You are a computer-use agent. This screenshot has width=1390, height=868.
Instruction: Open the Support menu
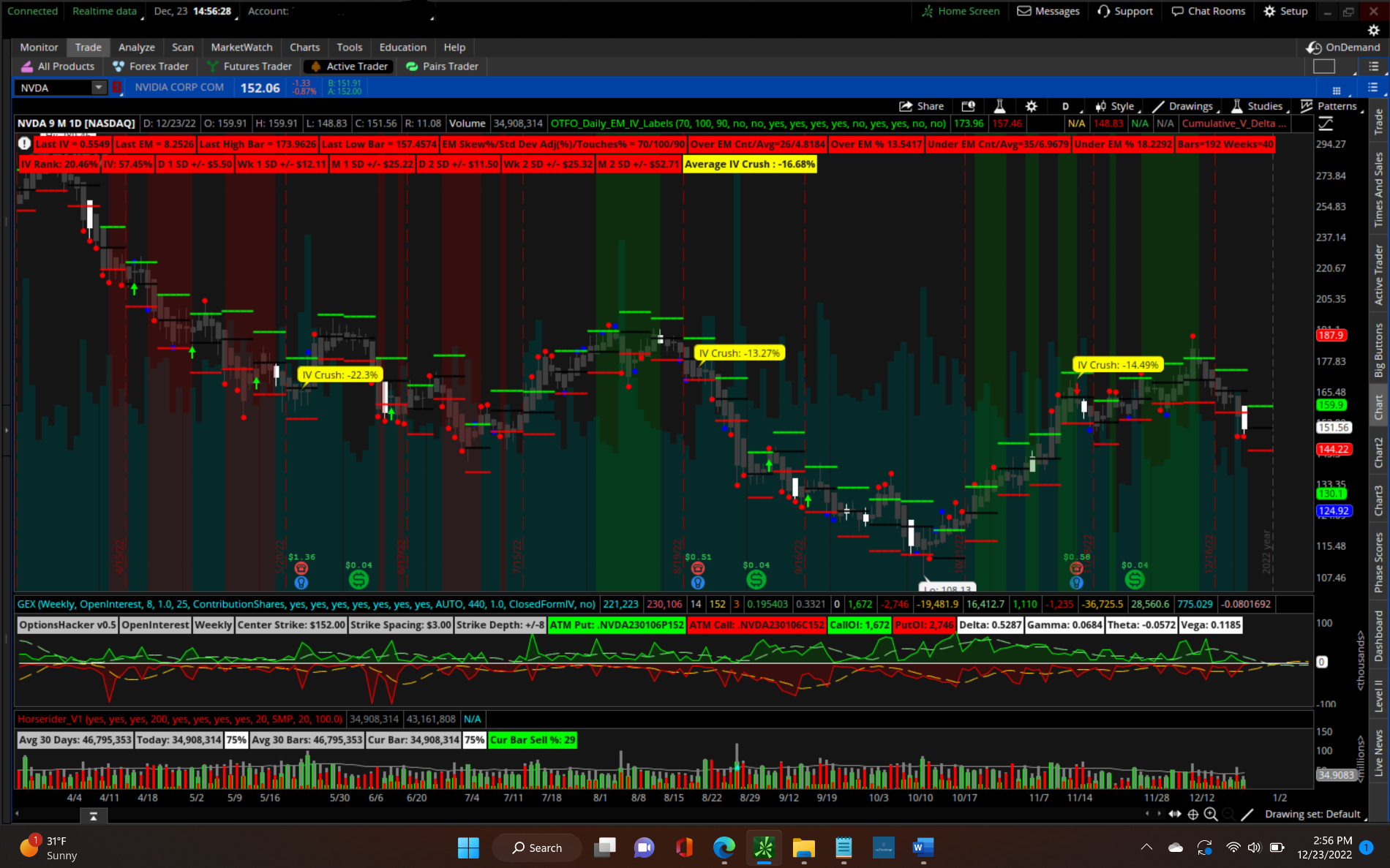[1125, 11]
